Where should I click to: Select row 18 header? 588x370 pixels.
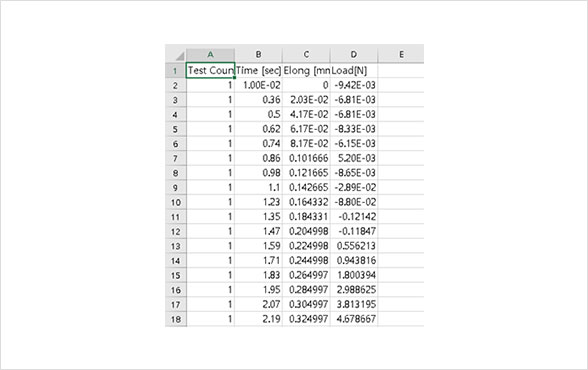pyautogui.click(x=176, y=319)
